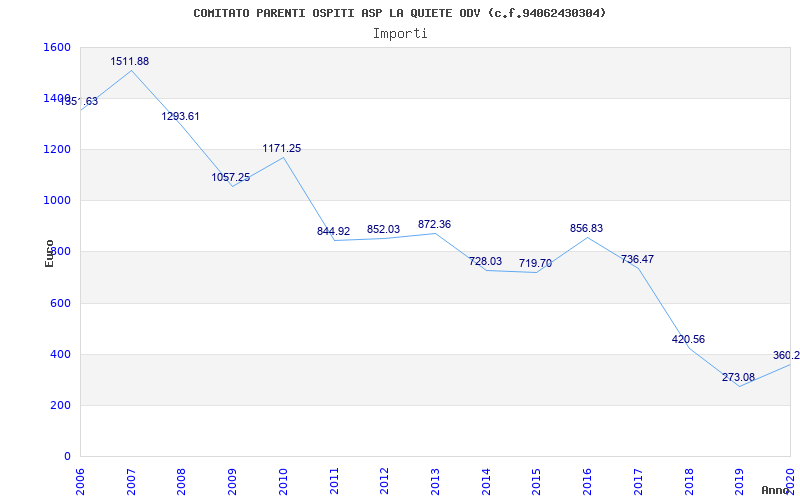Click the 852.03 data label

click(384, 230)
